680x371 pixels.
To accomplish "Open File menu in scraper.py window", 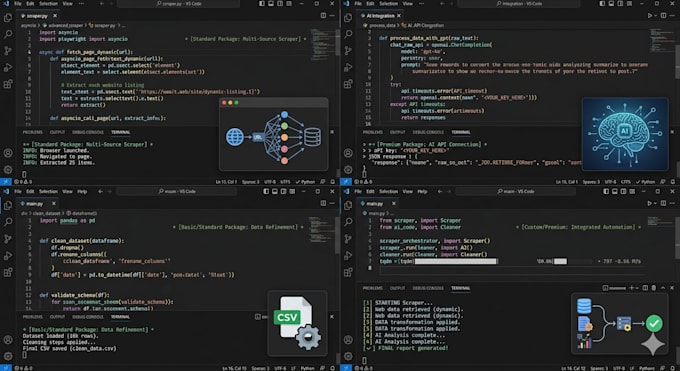I will point(18,3).
